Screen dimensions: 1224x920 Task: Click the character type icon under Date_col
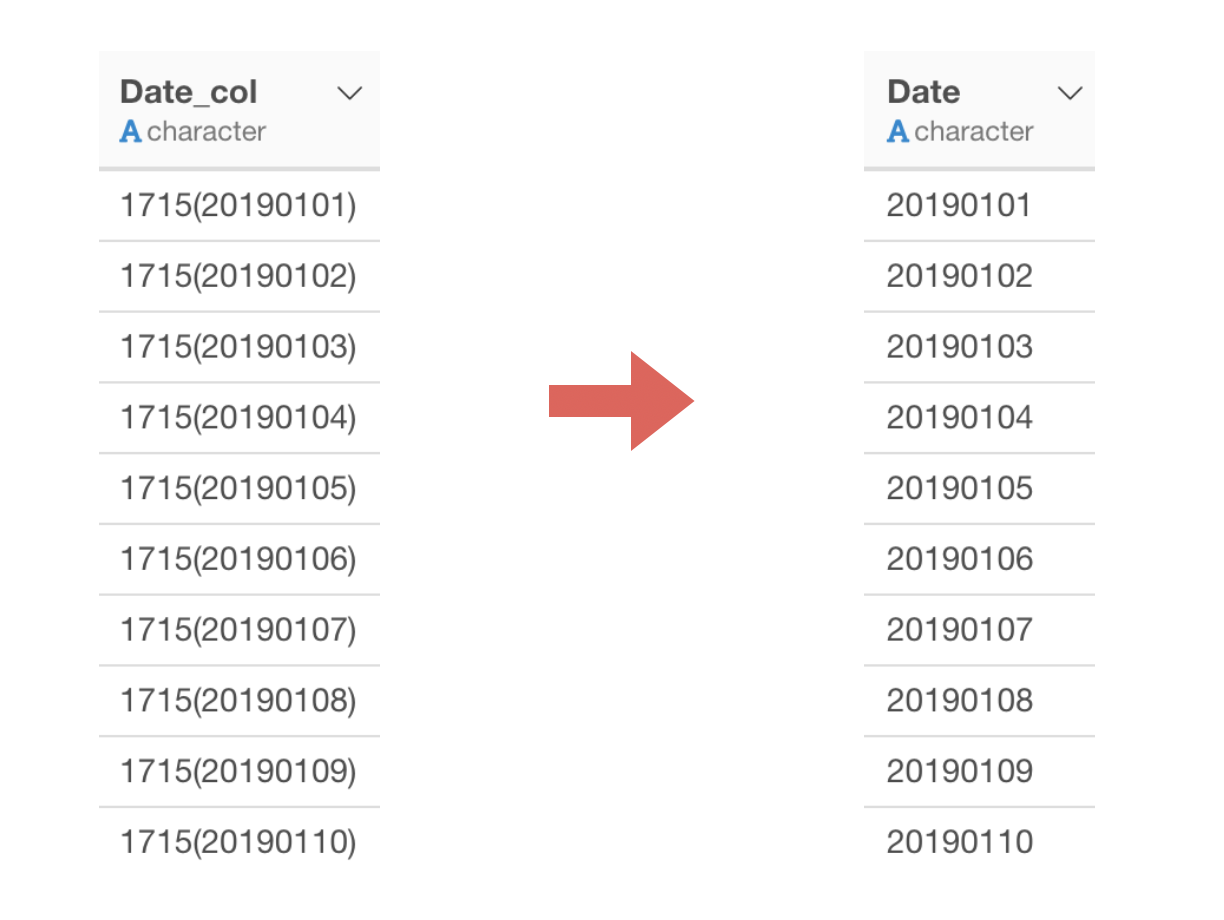pyautogui.click(x=130, y=132)
